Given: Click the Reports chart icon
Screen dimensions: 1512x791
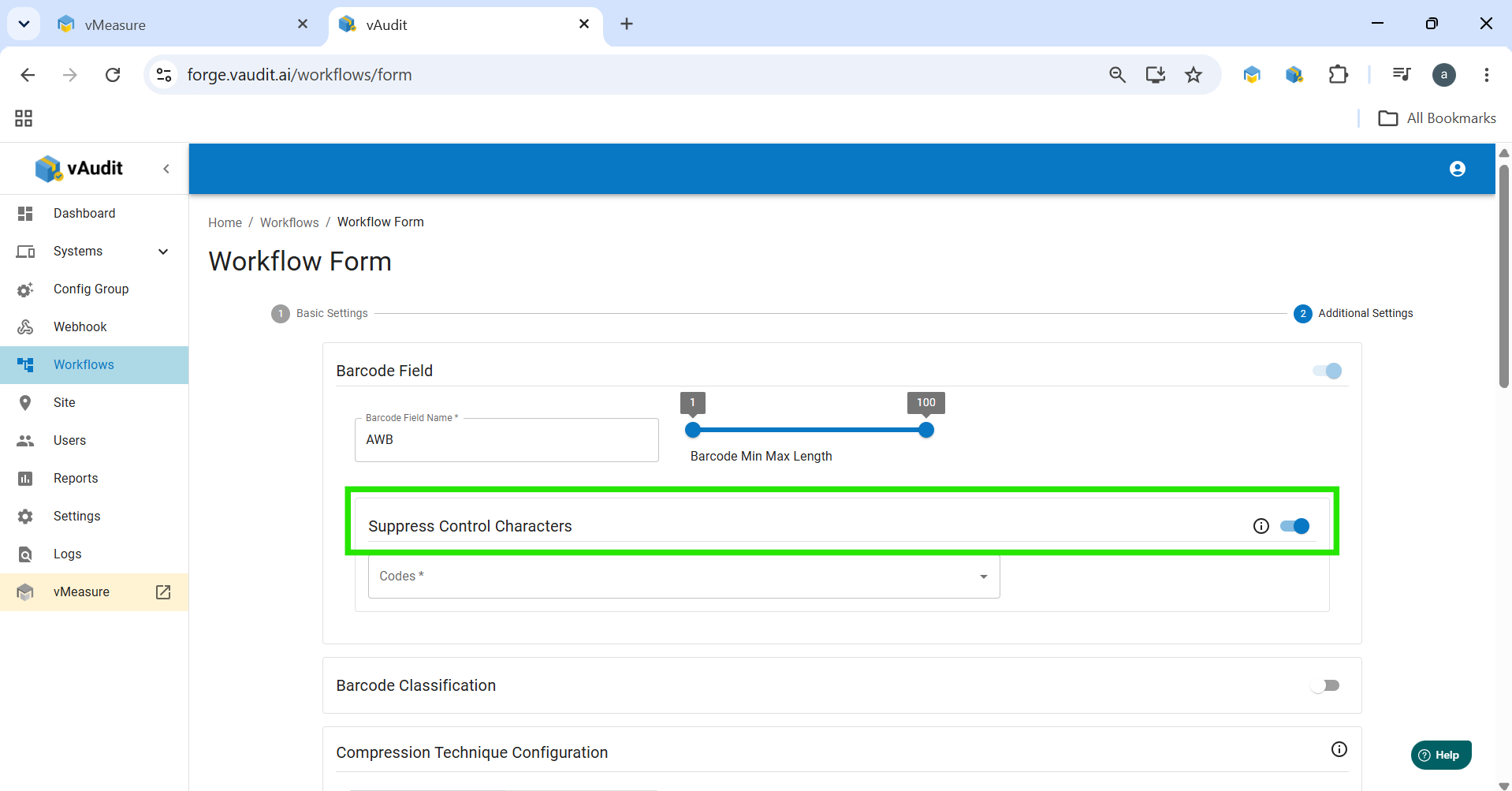Looking at the screenshot, I should click(x=25, y=479).
